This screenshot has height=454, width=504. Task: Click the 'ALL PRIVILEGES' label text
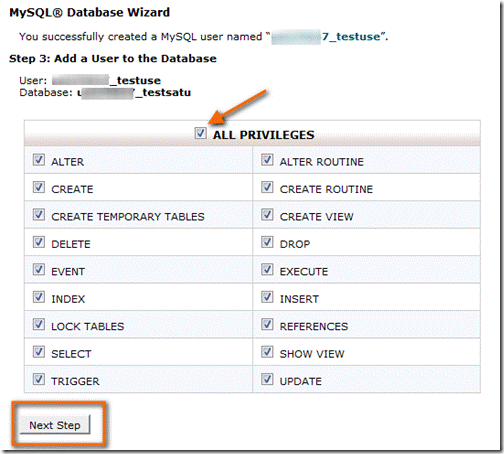pos(264,135)
